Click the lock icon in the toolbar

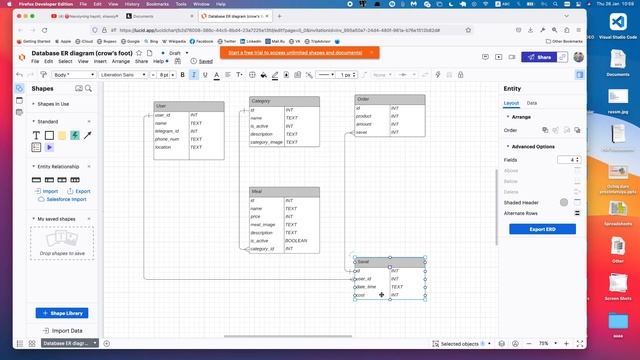point(460,75)
